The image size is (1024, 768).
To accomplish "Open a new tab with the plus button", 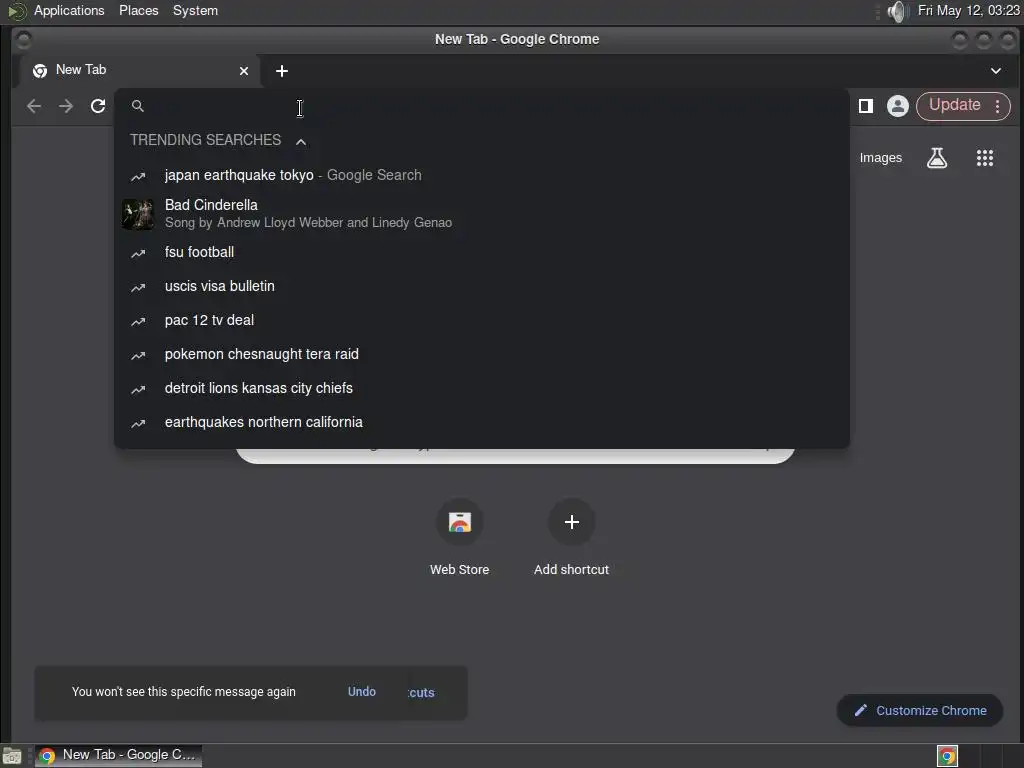I will [x=281, y=71].
